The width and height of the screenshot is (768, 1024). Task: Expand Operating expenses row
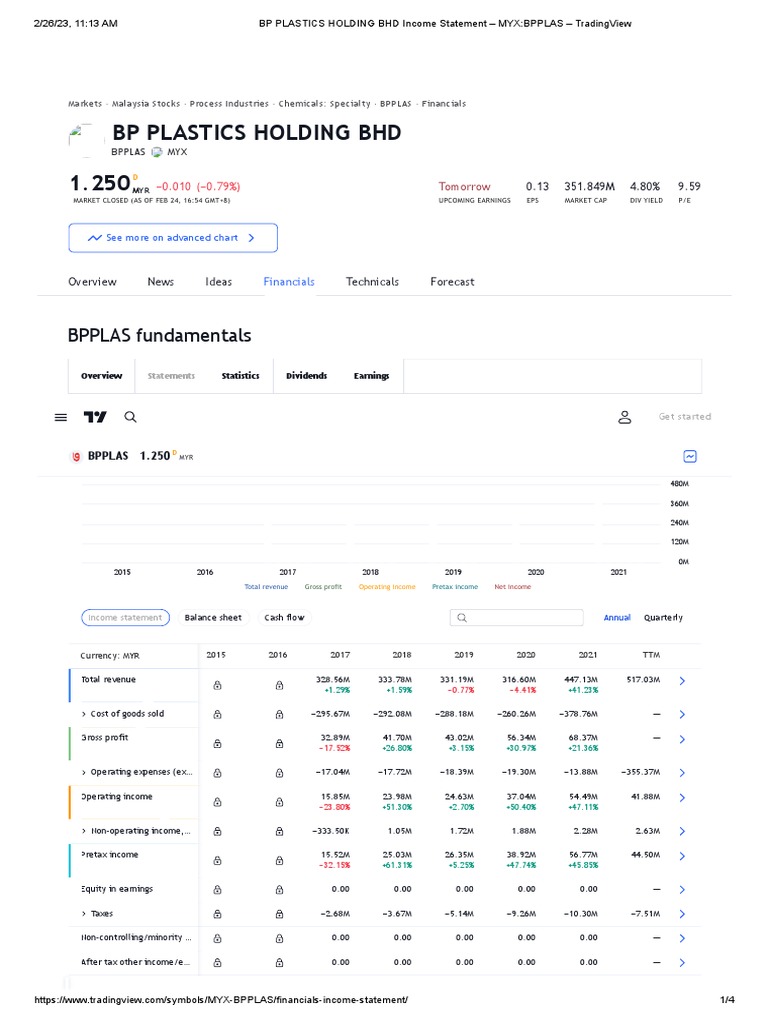pyautogui.click(x=84, y=773)
